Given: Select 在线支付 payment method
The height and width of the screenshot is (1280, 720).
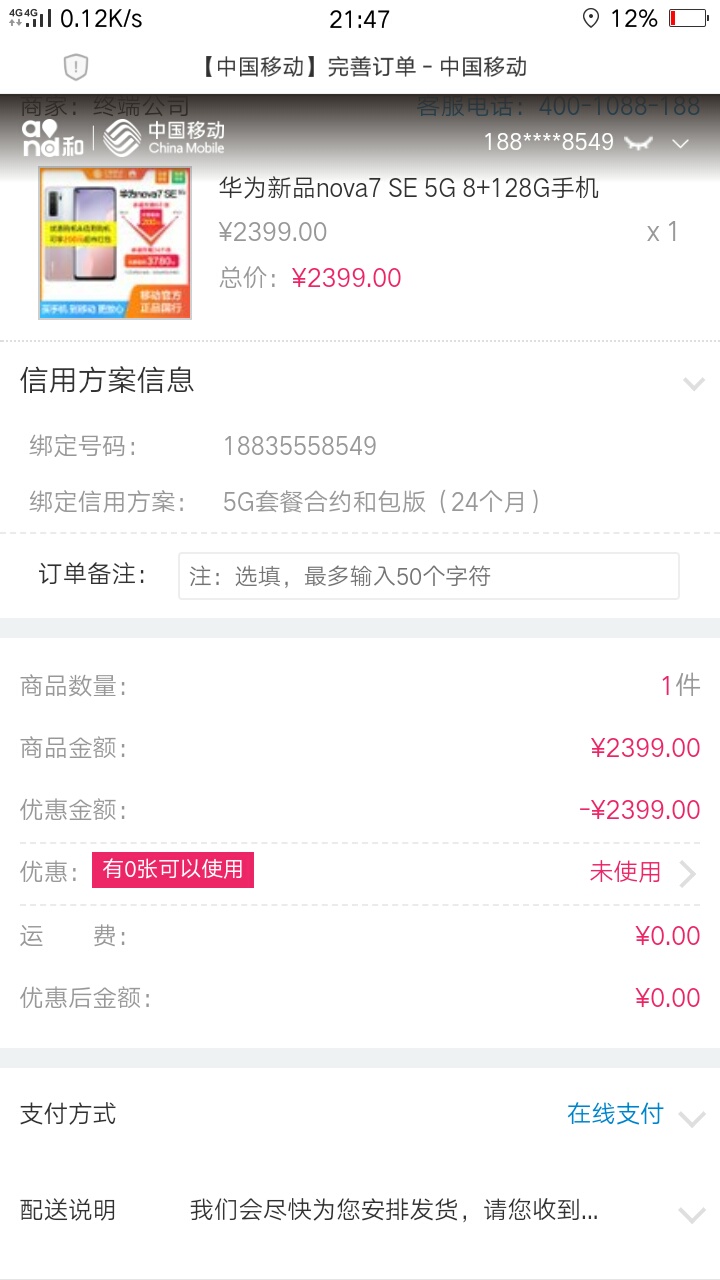Looking at the screenshot, I should click(615, 1114).
